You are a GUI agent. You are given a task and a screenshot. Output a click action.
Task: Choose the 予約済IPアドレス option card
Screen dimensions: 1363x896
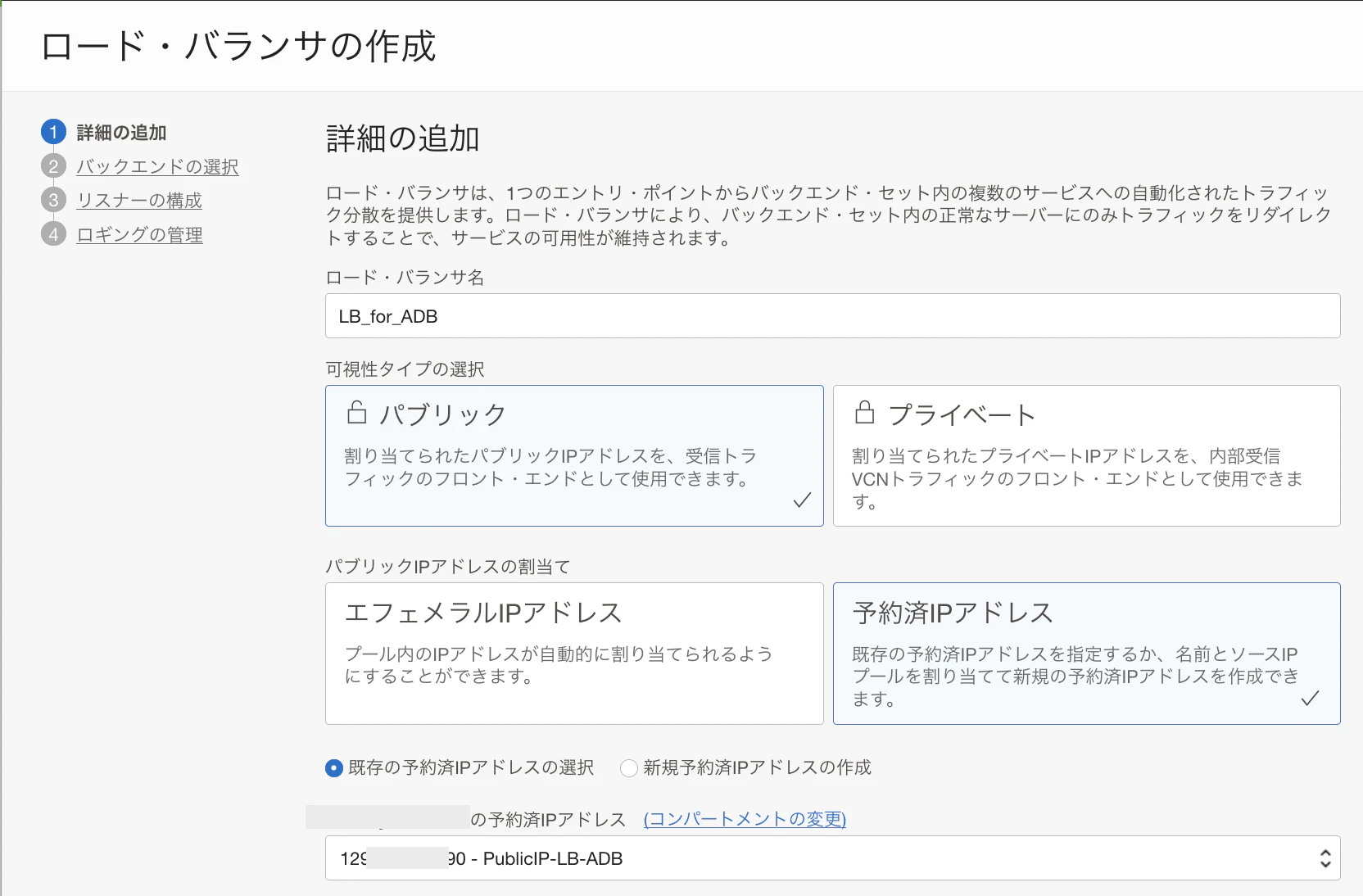pyautogui.click(x=1086, y=654)
